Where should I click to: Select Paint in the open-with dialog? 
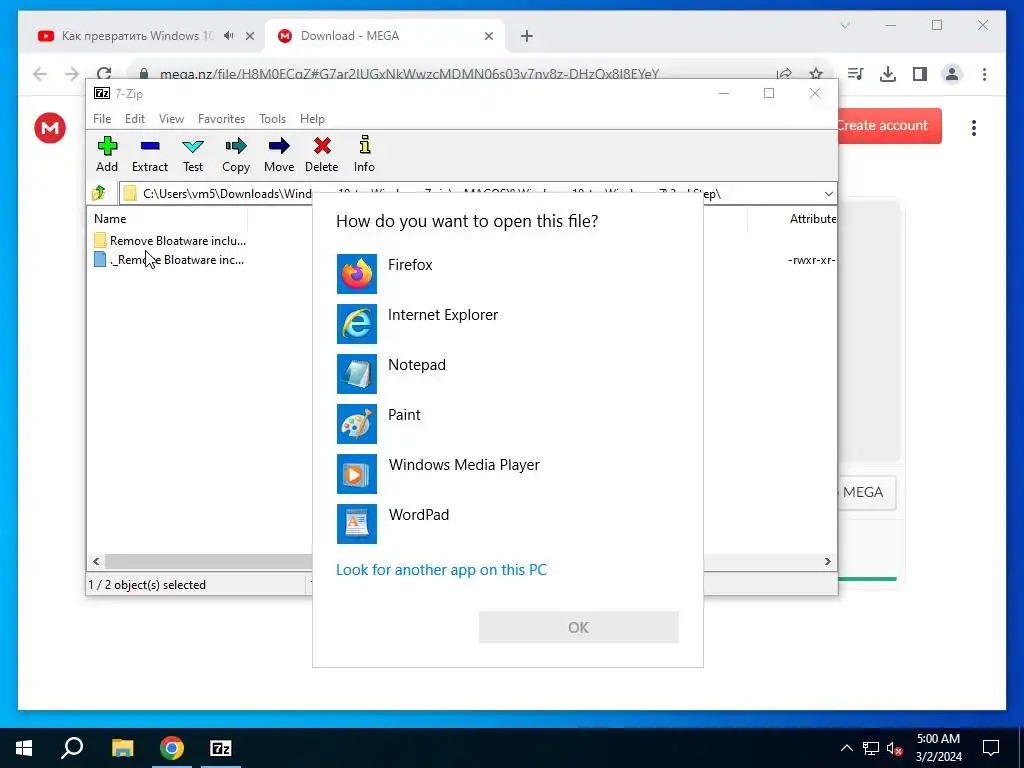(x=507, y=424)
